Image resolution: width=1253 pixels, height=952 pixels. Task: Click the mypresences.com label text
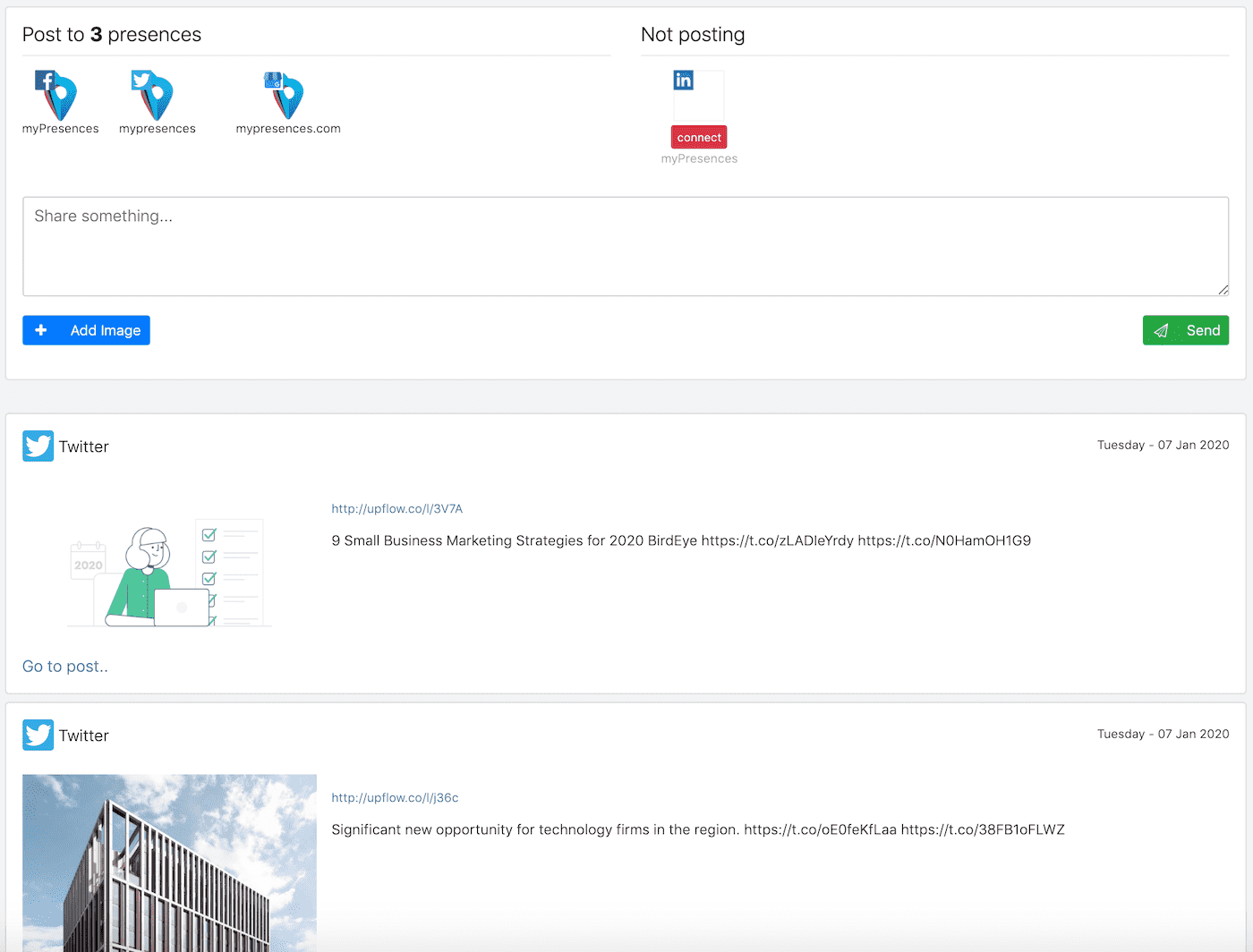(288, 129)
